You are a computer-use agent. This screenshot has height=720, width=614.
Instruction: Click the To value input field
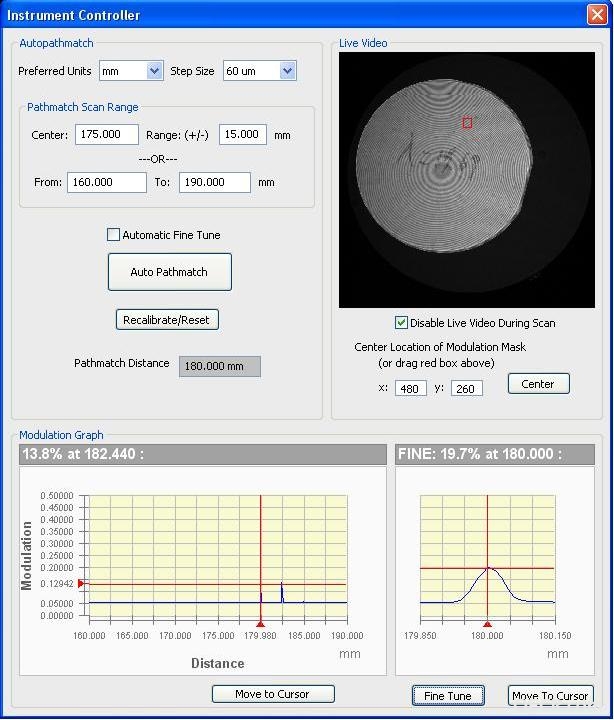pyautogui.click(x=215, y=182)
